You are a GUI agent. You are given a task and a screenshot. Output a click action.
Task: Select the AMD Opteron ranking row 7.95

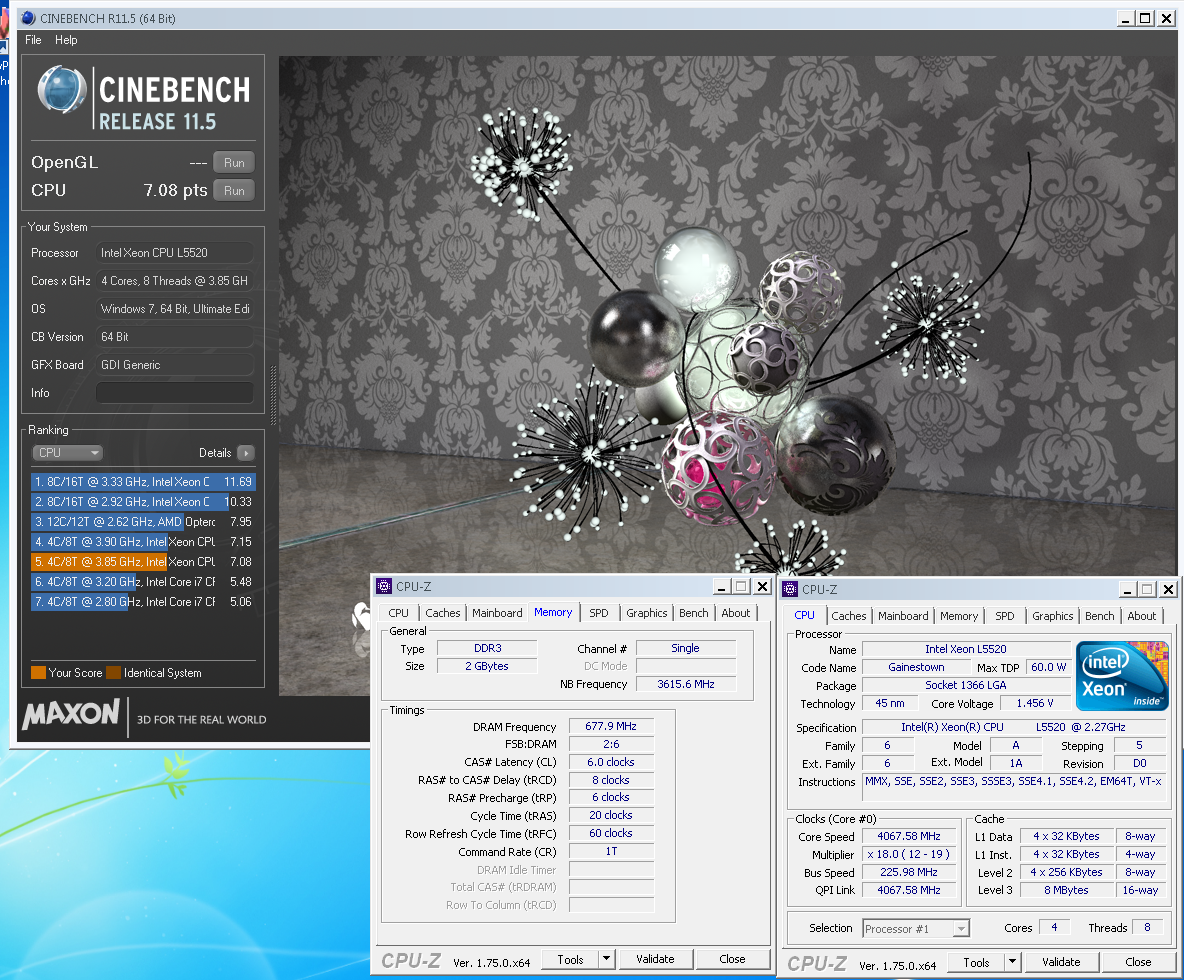tap(143, 522)
